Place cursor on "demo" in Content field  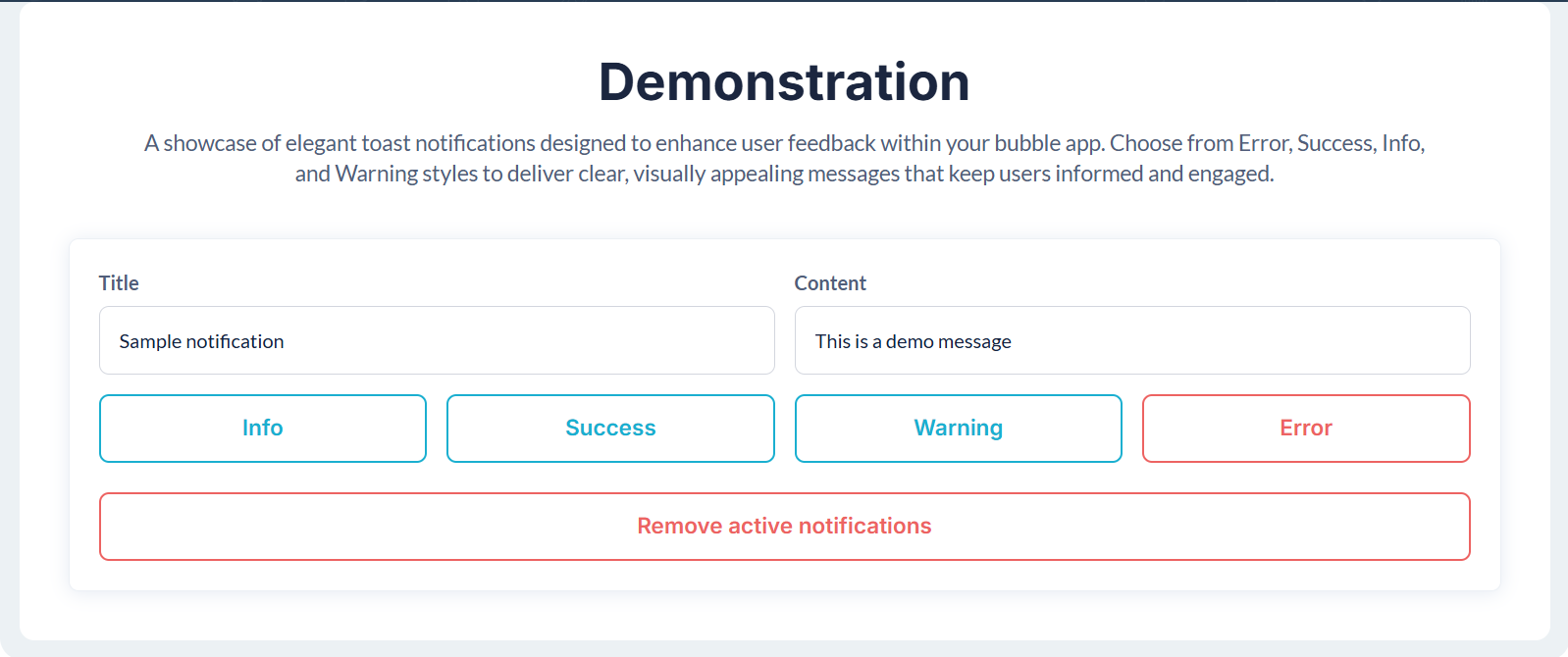(x=910, y=341)
